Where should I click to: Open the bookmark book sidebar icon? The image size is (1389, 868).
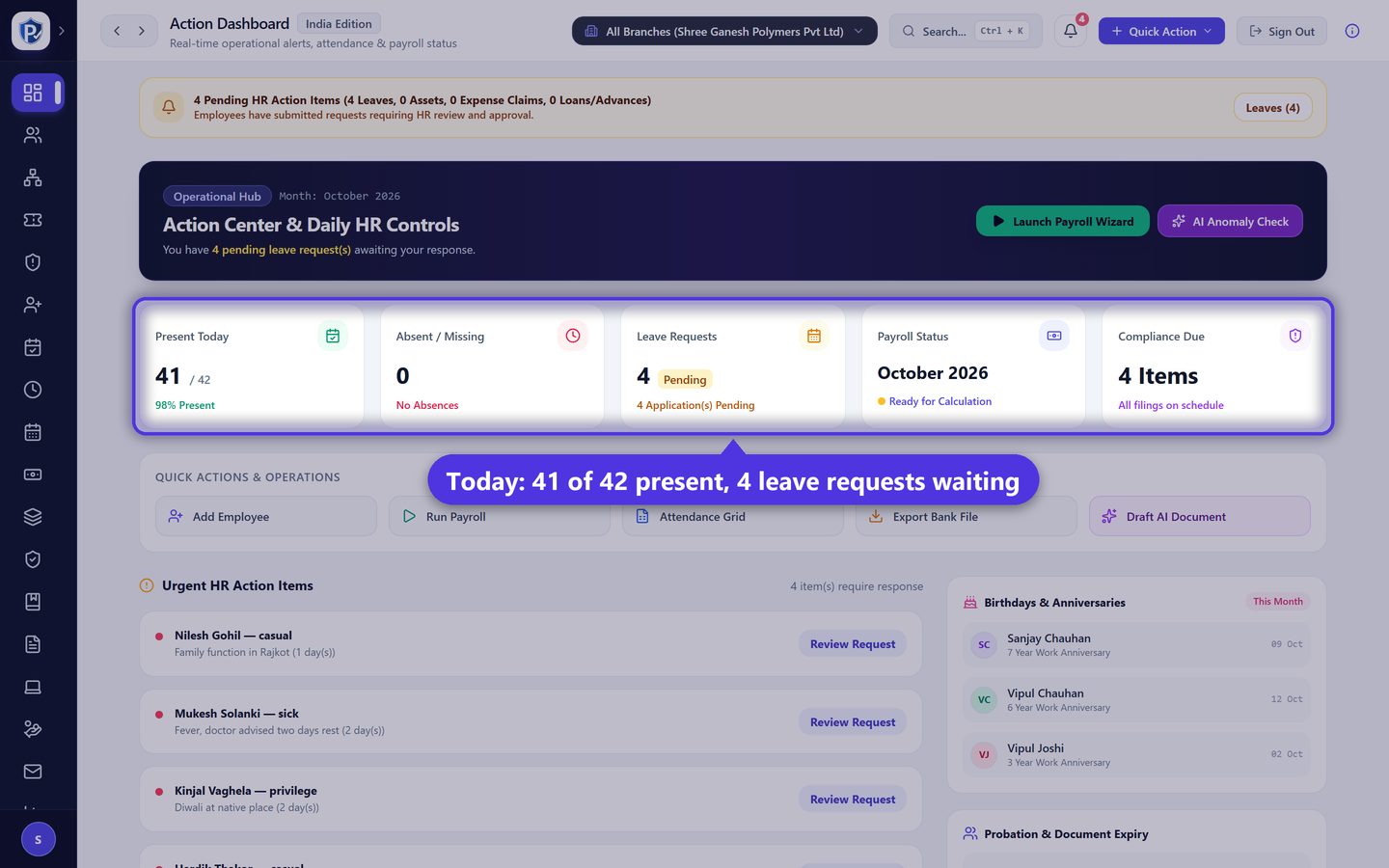[33, 602]
